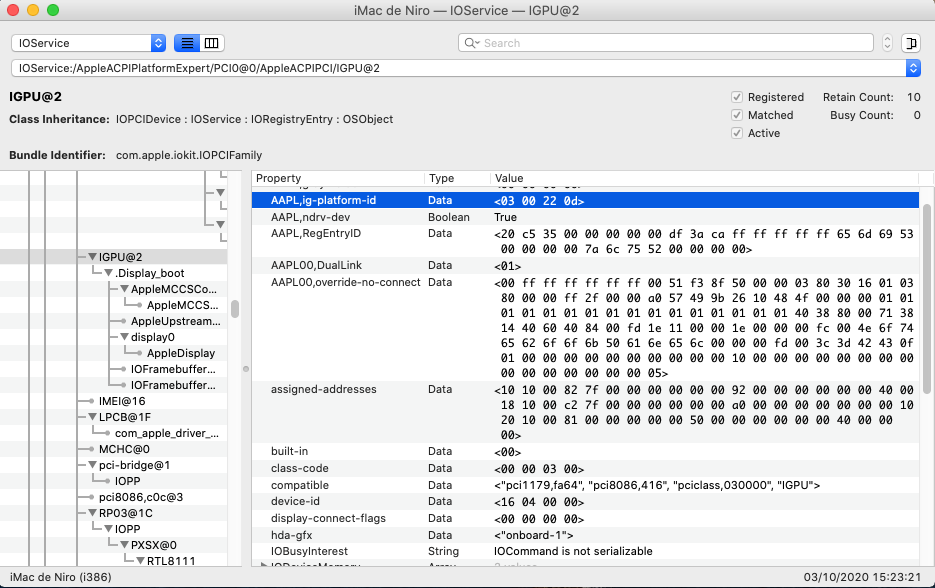Image resolution: width=935 pixels, height=588 pixels.
Task: Select the AAPL,ig-platform-id property row
Action: click(x=585, y=200)
